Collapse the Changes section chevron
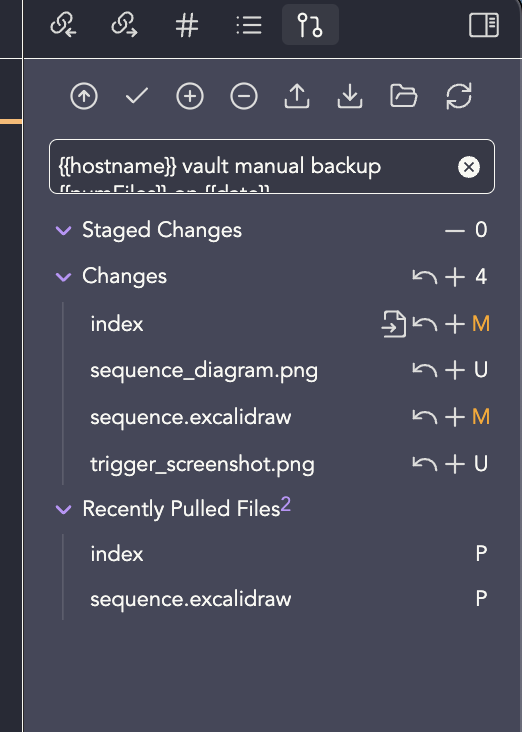The height and width of the screenshot is (732, 522). (63, 277)
